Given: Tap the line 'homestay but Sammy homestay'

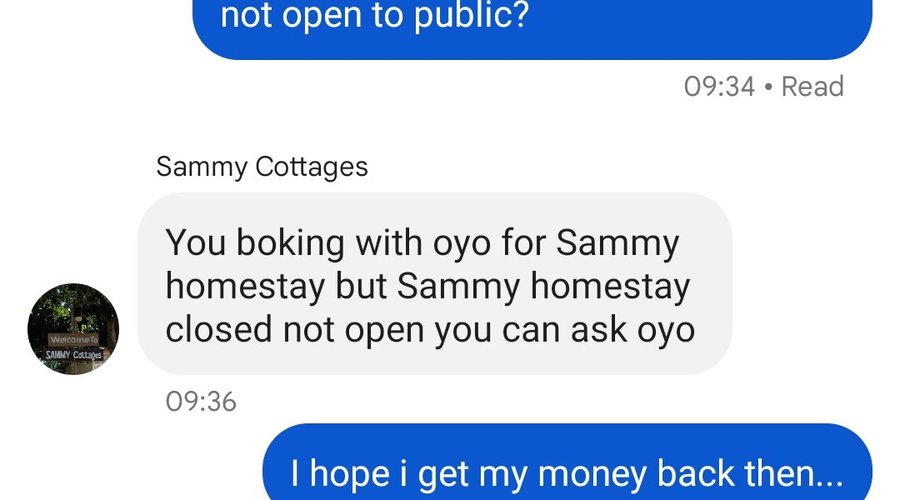Looking at the screenshot, I should tap(428, 286).
